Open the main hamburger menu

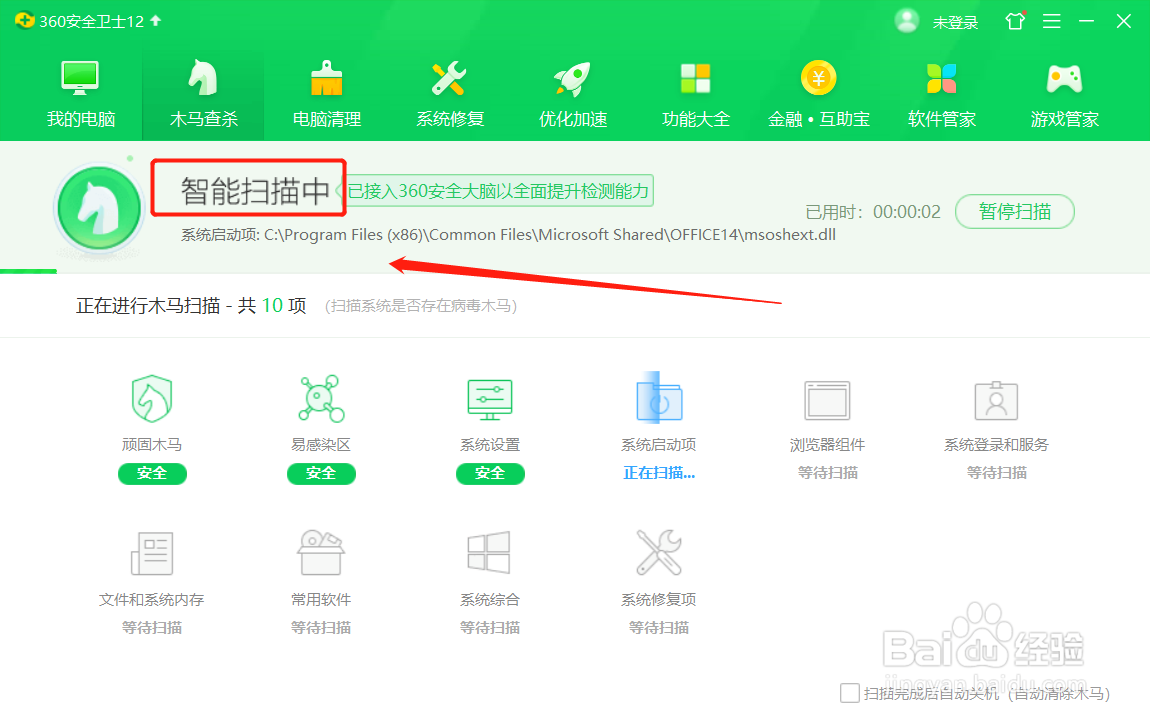tap(1052, 21)
